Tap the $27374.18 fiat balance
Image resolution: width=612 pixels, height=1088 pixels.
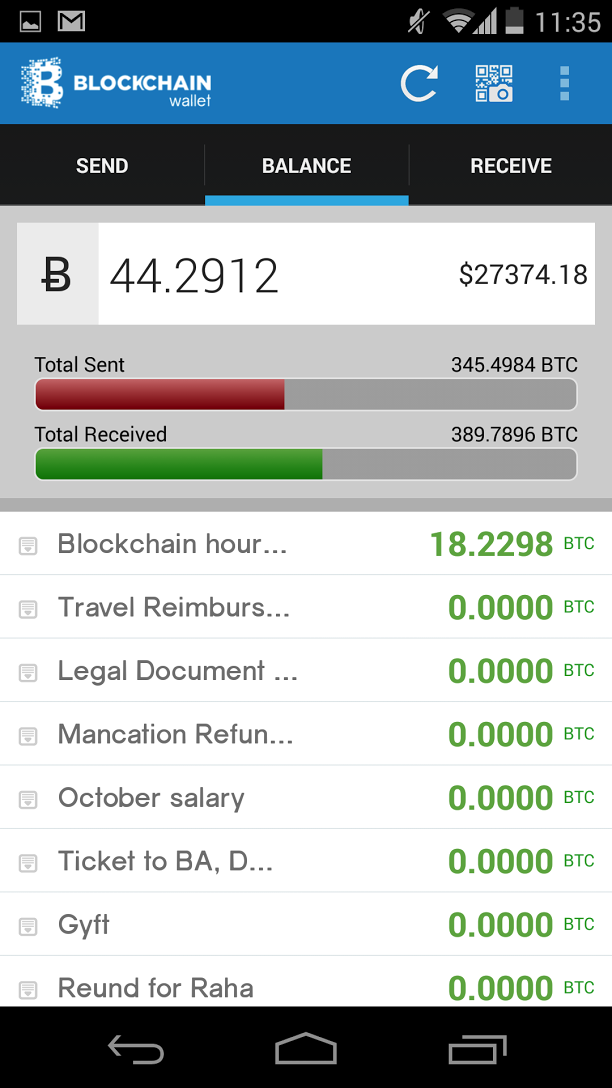coord(523,275)
